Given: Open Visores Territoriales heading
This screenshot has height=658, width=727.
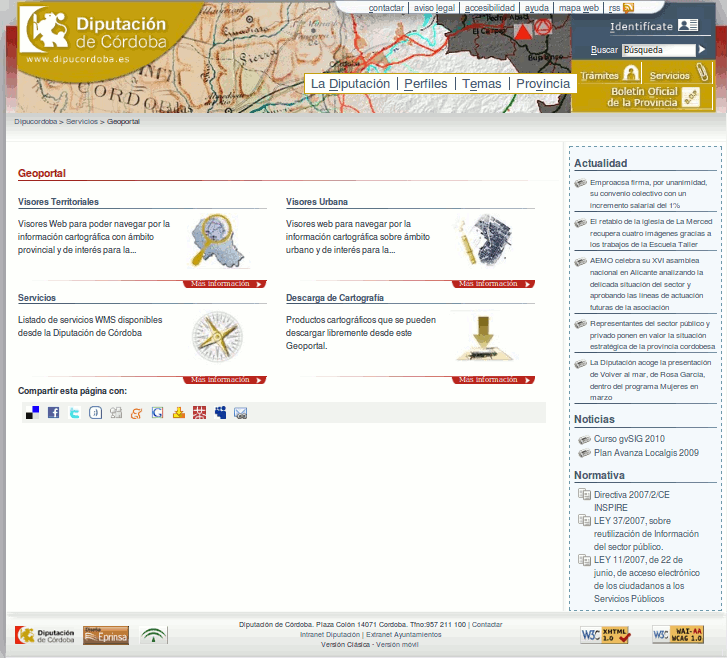Looking at the screenshot, I should [x=58, y=202].
